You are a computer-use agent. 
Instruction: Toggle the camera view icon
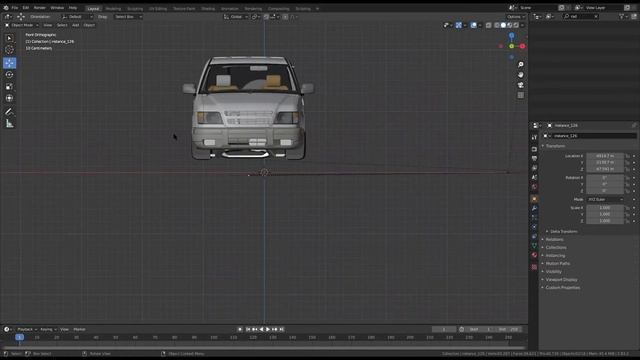(x=521, y=85)
